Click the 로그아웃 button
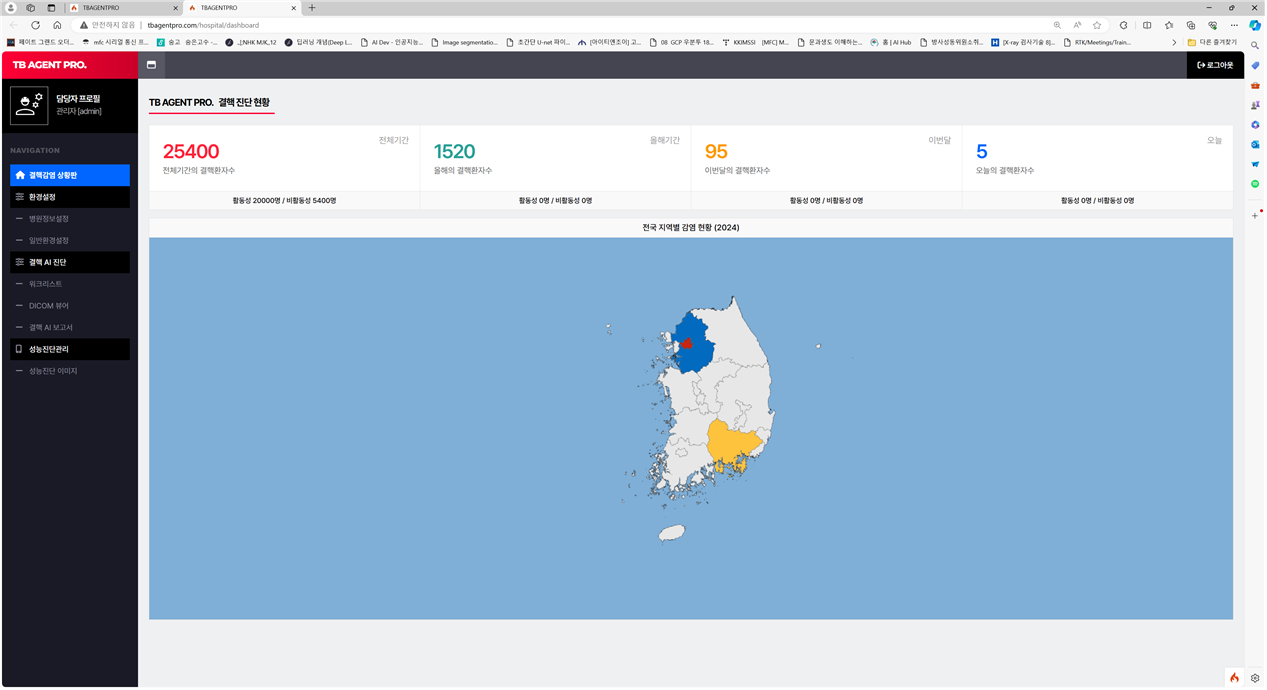Image resolution: width=1267 pixels, height=690 pixels. point(1215,65)
